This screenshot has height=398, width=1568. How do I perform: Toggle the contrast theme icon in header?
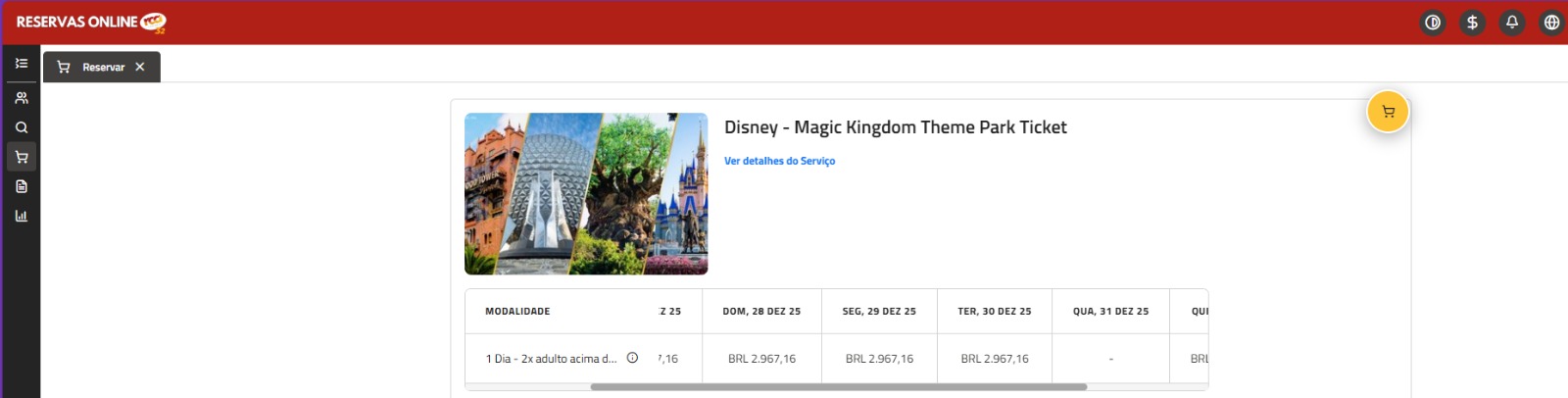pyautogui.click(x=1433, y=23)
